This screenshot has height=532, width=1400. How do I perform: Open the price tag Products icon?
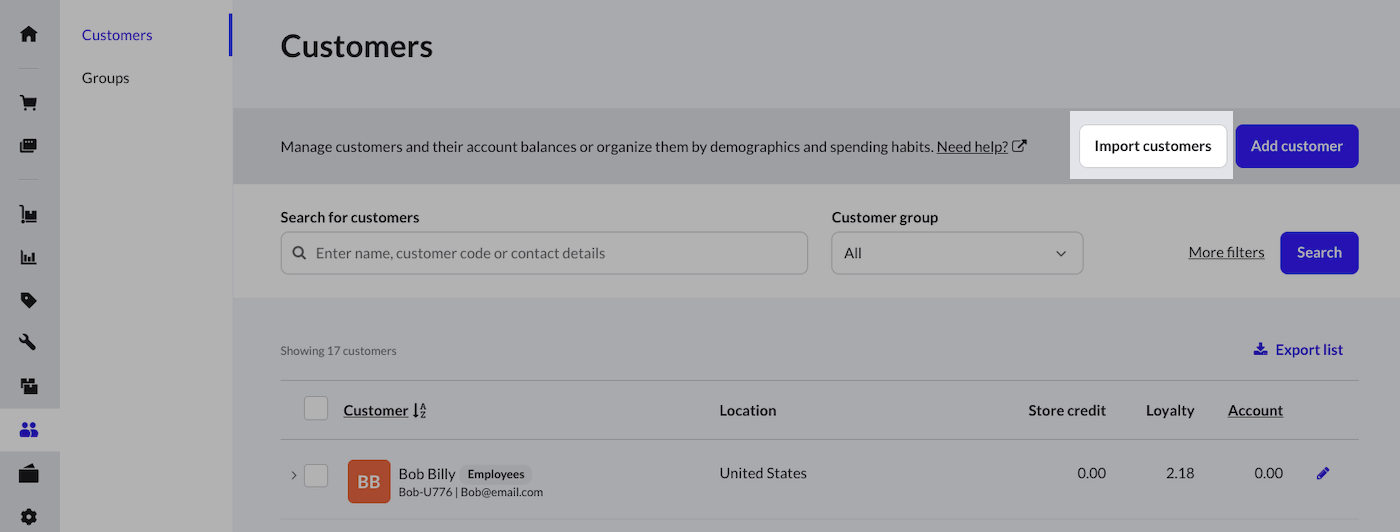29,300
